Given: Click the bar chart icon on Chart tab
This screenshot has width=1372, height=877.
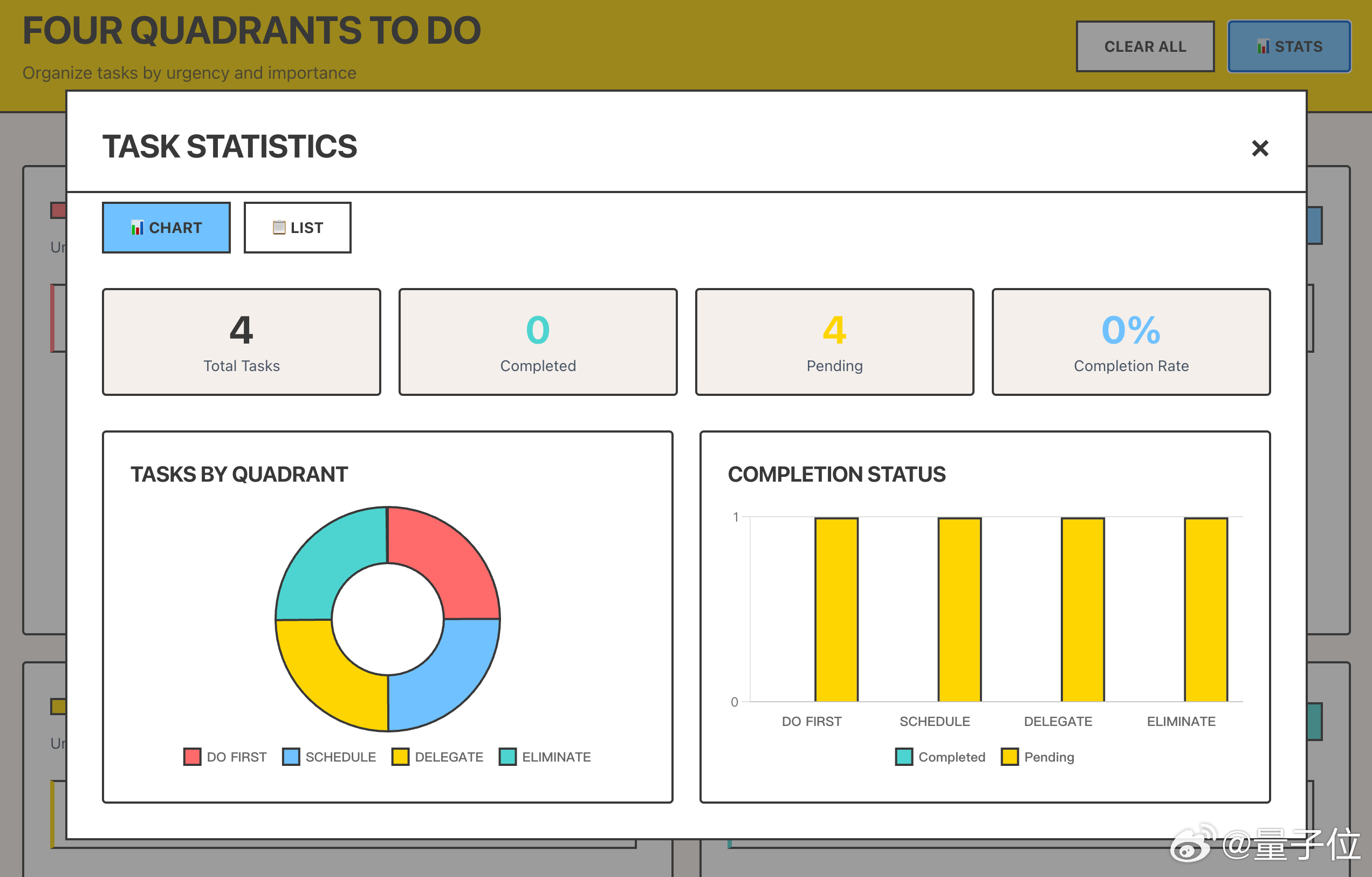Looking at the screenshot, I should click(x=138, y=228).
